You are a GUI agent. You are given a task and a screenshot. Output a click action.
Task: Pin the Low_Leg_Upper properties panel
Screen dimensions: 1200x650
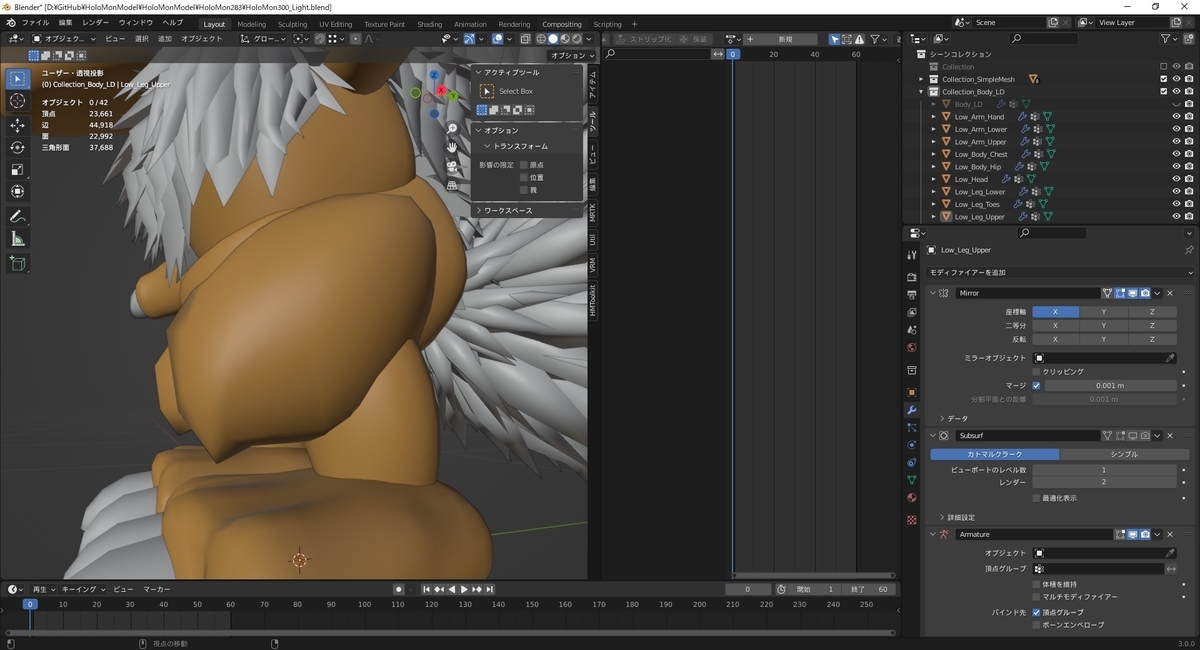pyautogui.click(x=1188, y=250)
